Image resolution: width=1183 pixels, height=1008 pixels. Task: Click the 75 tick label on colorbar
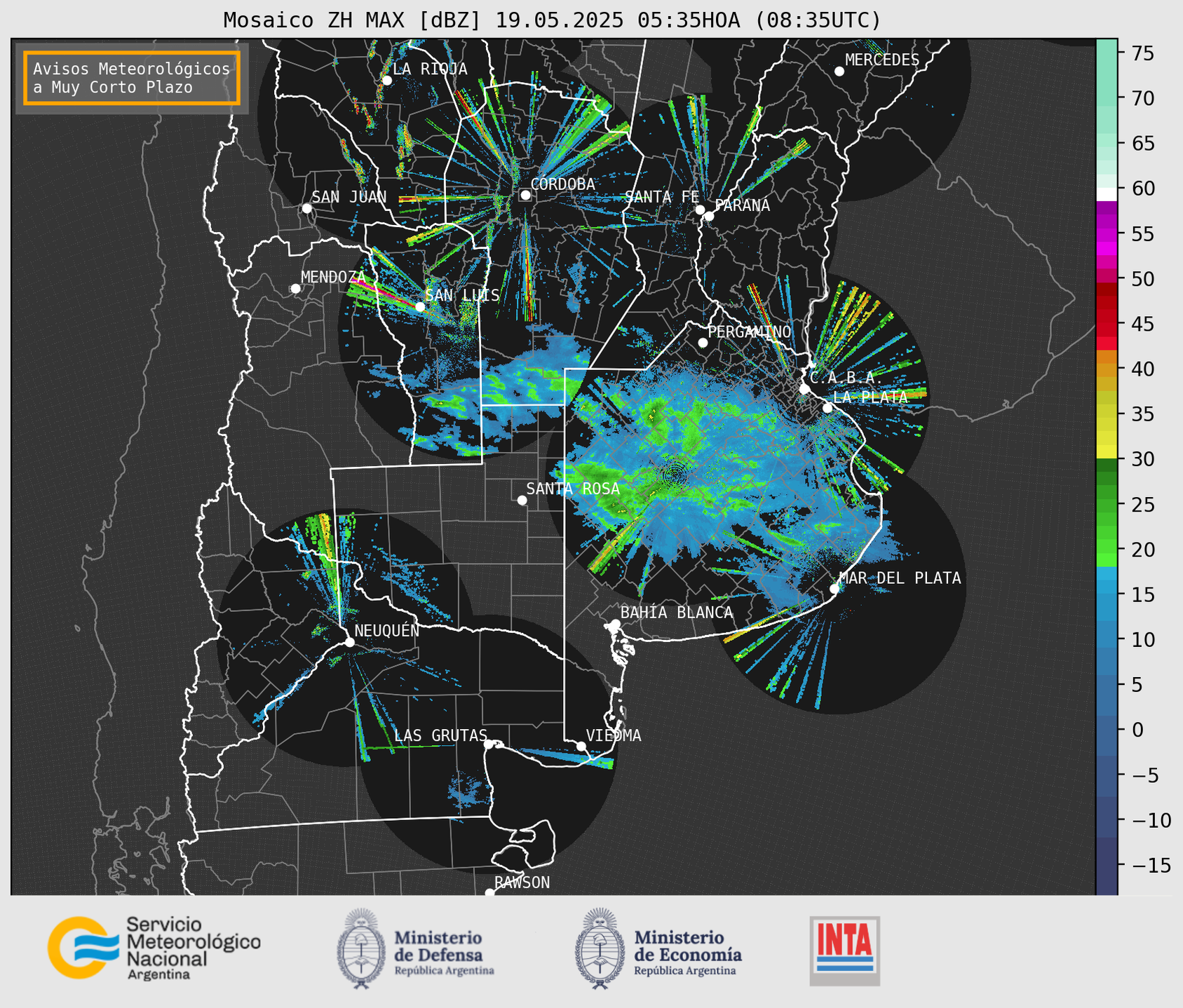point(1143,53)
